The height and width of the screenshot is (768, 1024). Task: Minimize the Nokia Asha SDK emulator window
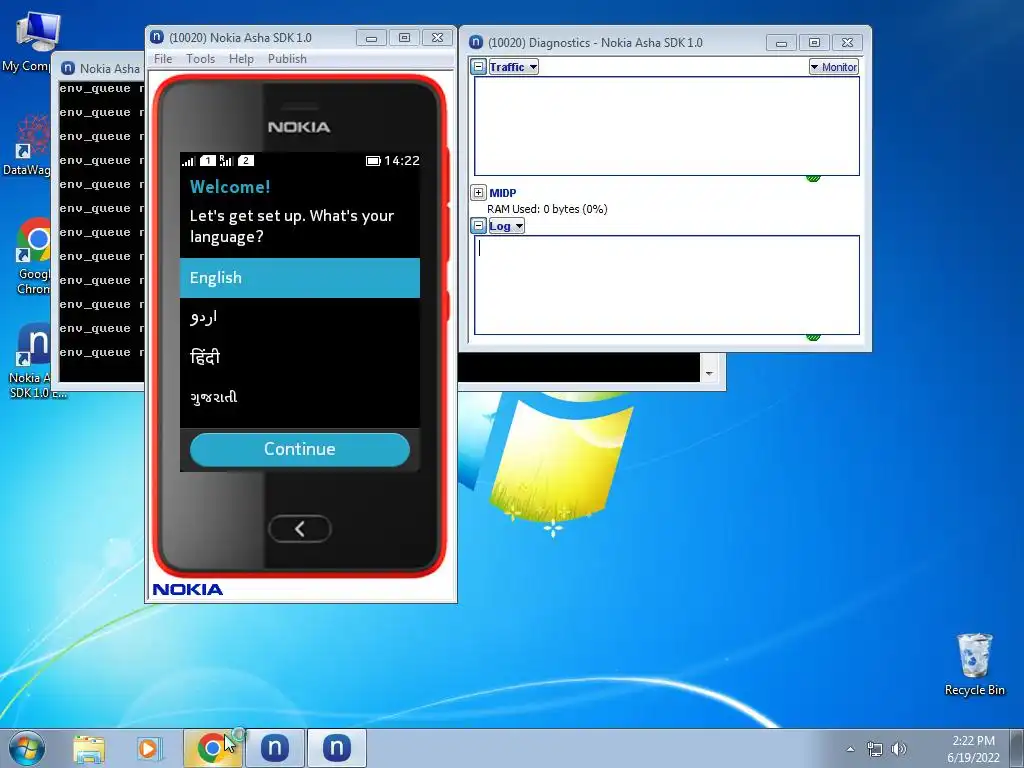[x=372, y=38]
